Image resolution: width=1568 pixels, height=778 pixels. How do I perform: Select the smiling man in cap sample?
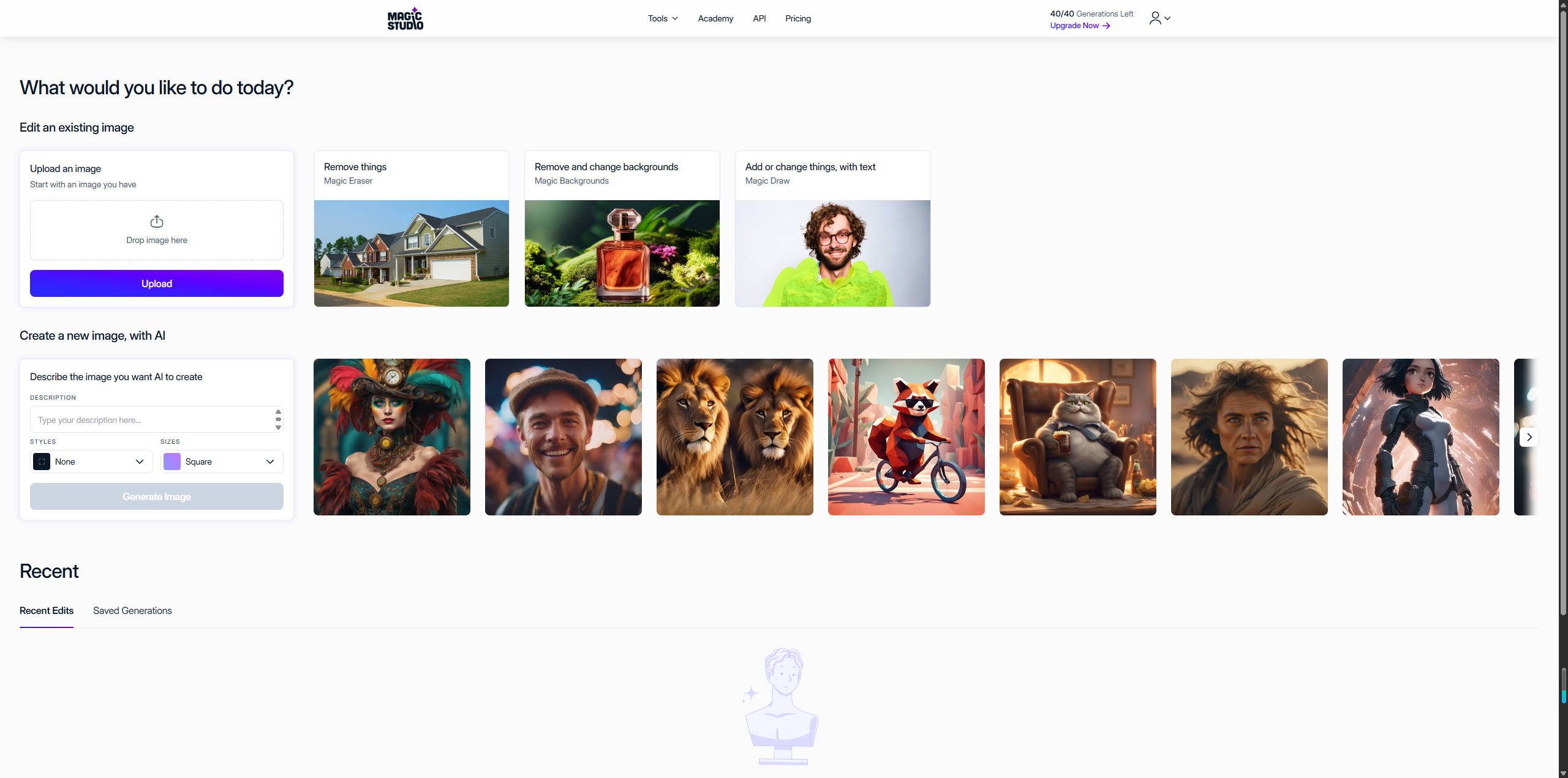tap(563, 437)
